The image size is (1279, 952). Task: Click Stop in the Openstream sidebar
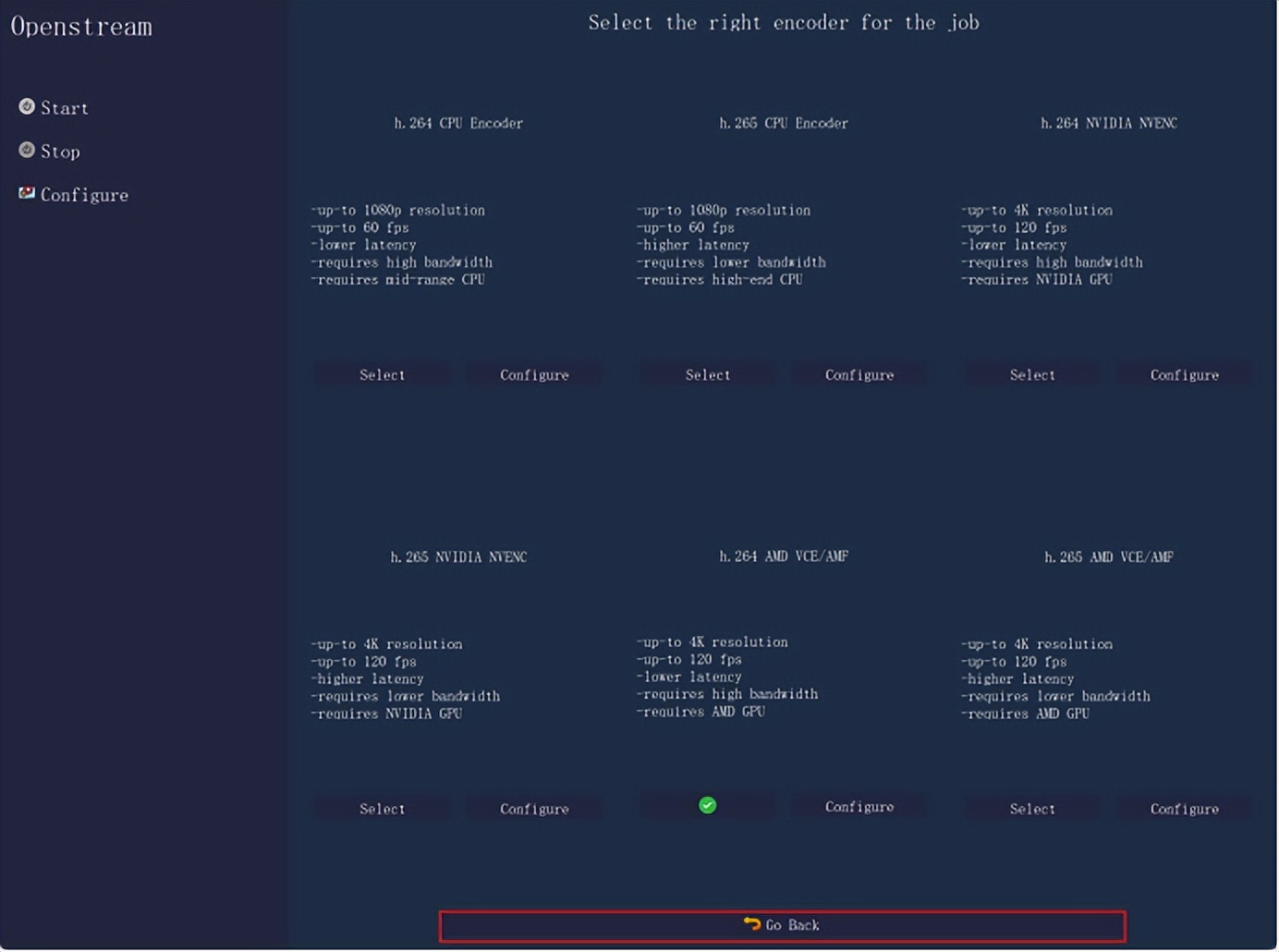pyautogui.click(x=50, y=151)
